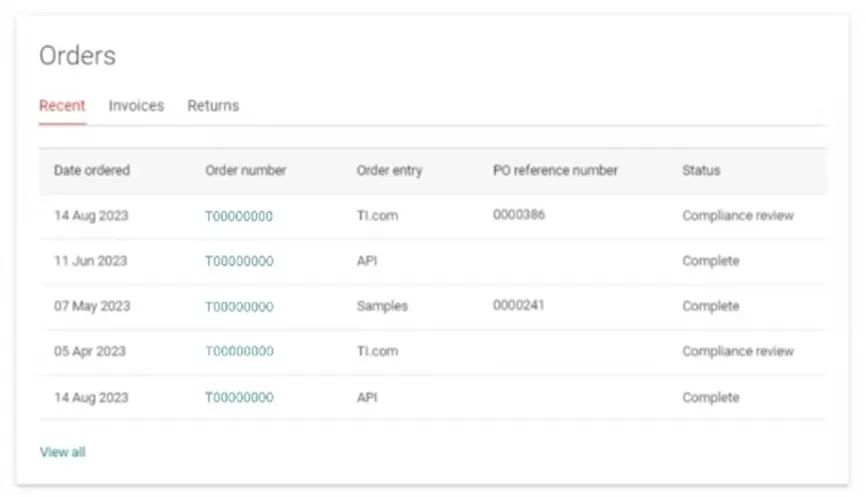This screenshot has width=866, height=497.
Task: Open order number for 07 May 2023 Samples order
Action: 239,306
